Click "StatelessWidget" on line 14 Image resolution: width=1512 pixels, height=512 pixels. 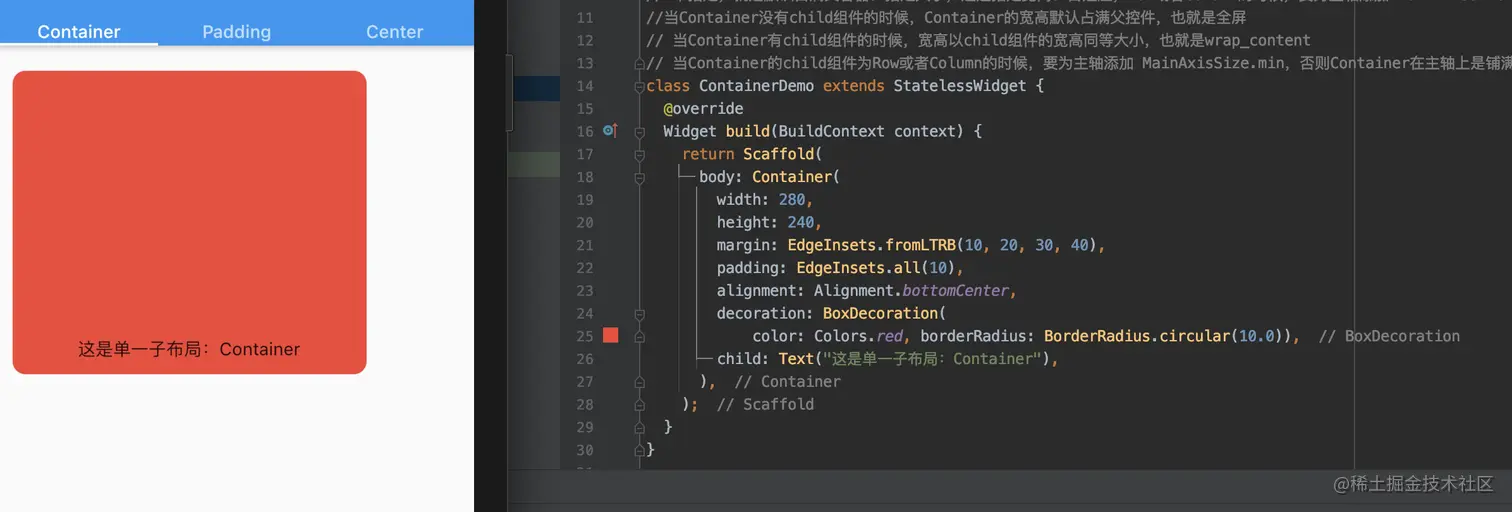click(958, 86)
